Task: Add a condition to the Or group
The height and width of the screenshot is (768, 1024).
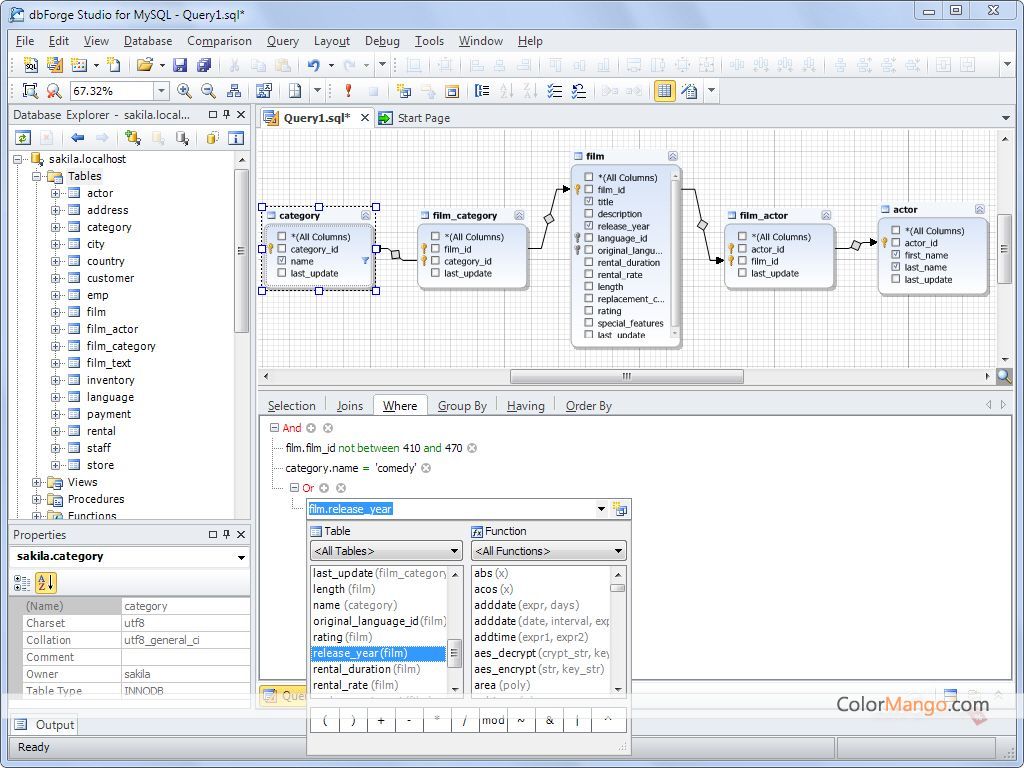Action: (x=324, y=488)
